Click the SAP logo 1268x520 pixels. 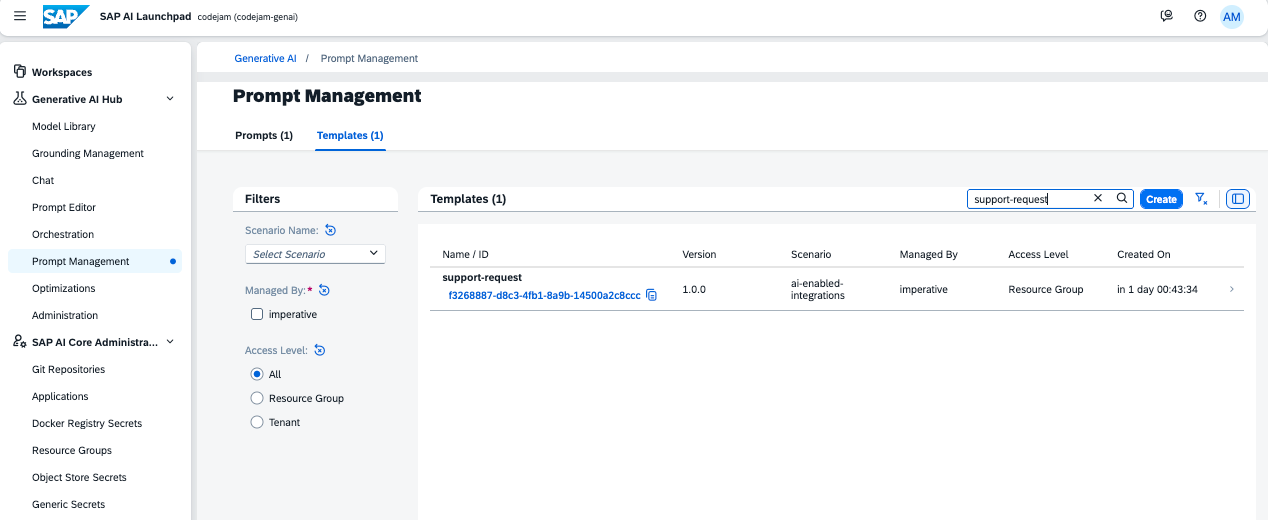(x=66, y=16)
